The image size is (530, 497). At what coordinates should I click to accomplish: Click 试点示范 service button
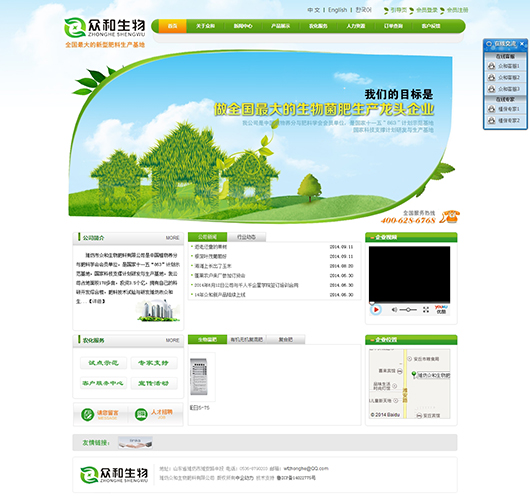click(103, 363)
